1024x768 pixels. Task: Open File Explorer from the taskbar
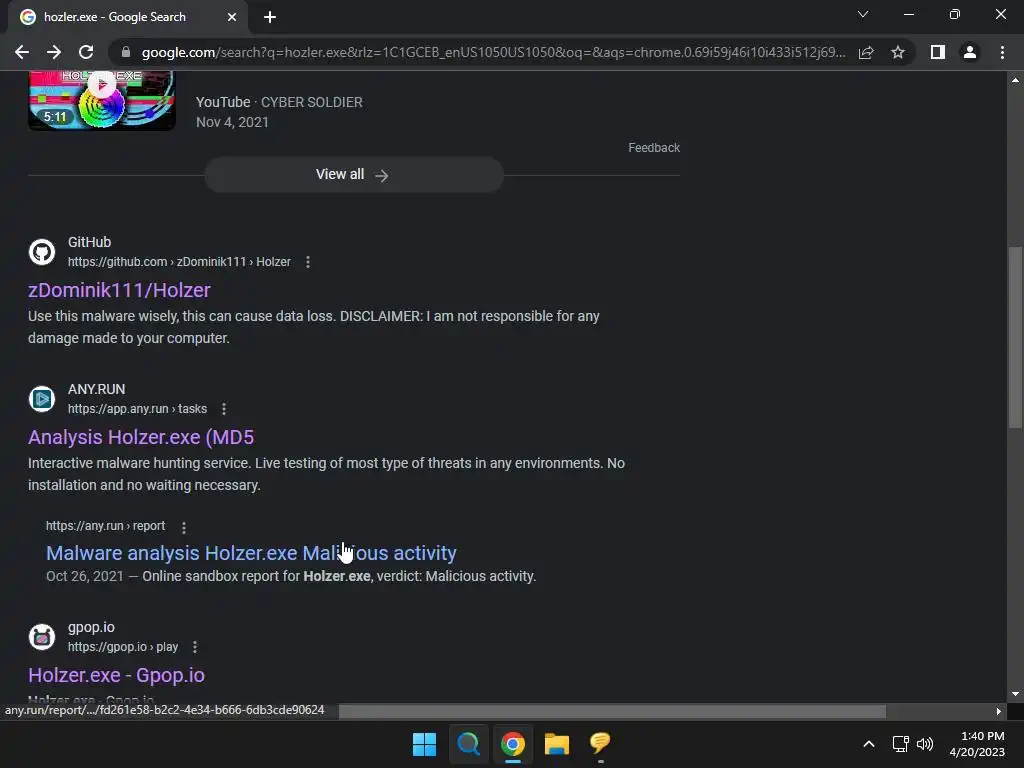(556, 744)
